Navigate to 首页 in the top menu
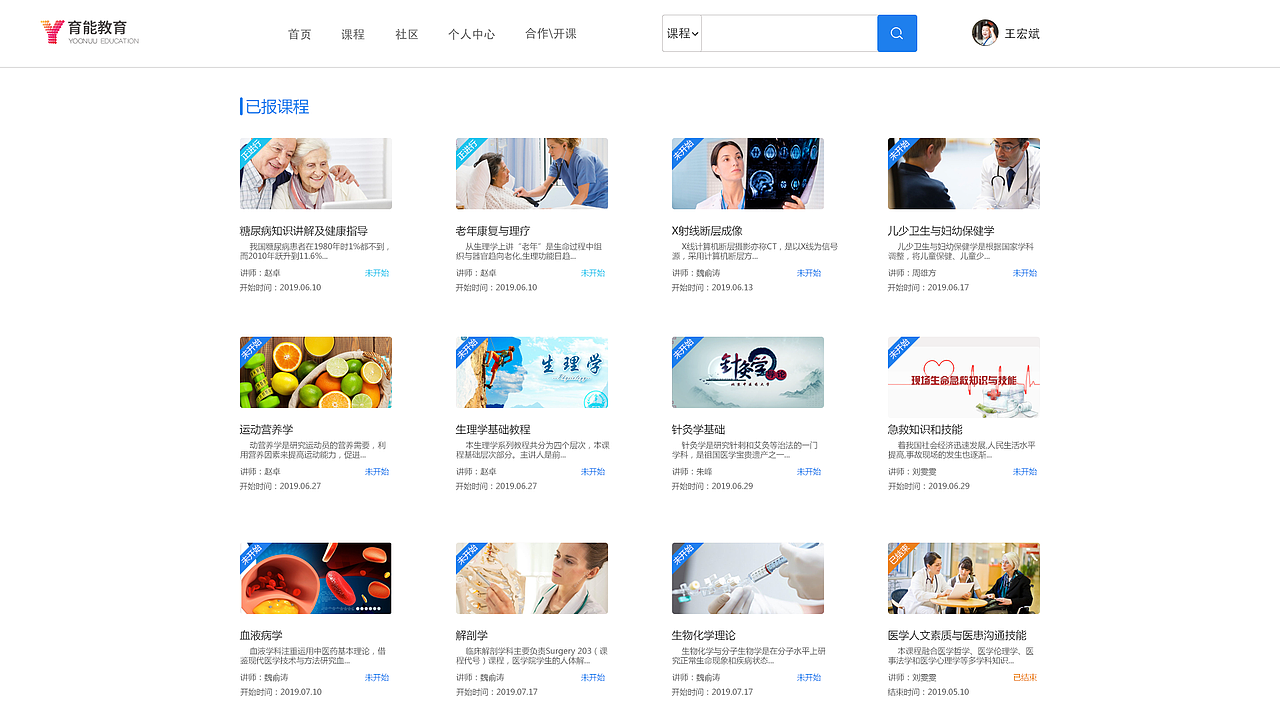 pos(299,33)
